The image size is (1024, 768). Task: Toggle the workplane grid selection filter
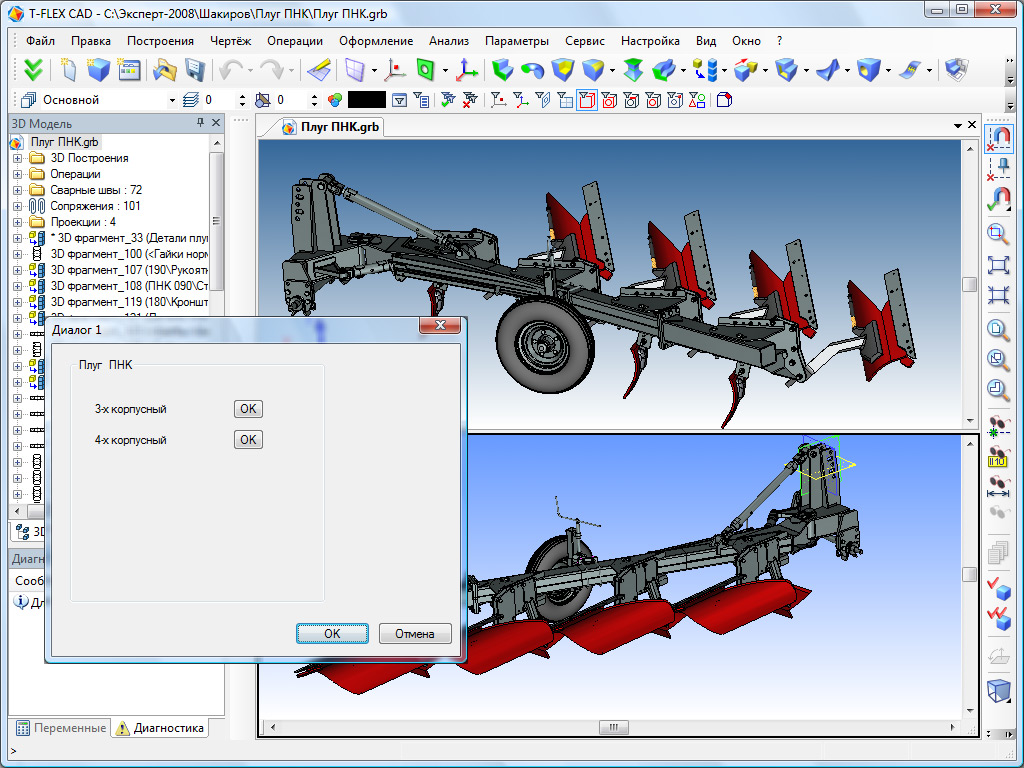tap(565, 100)
